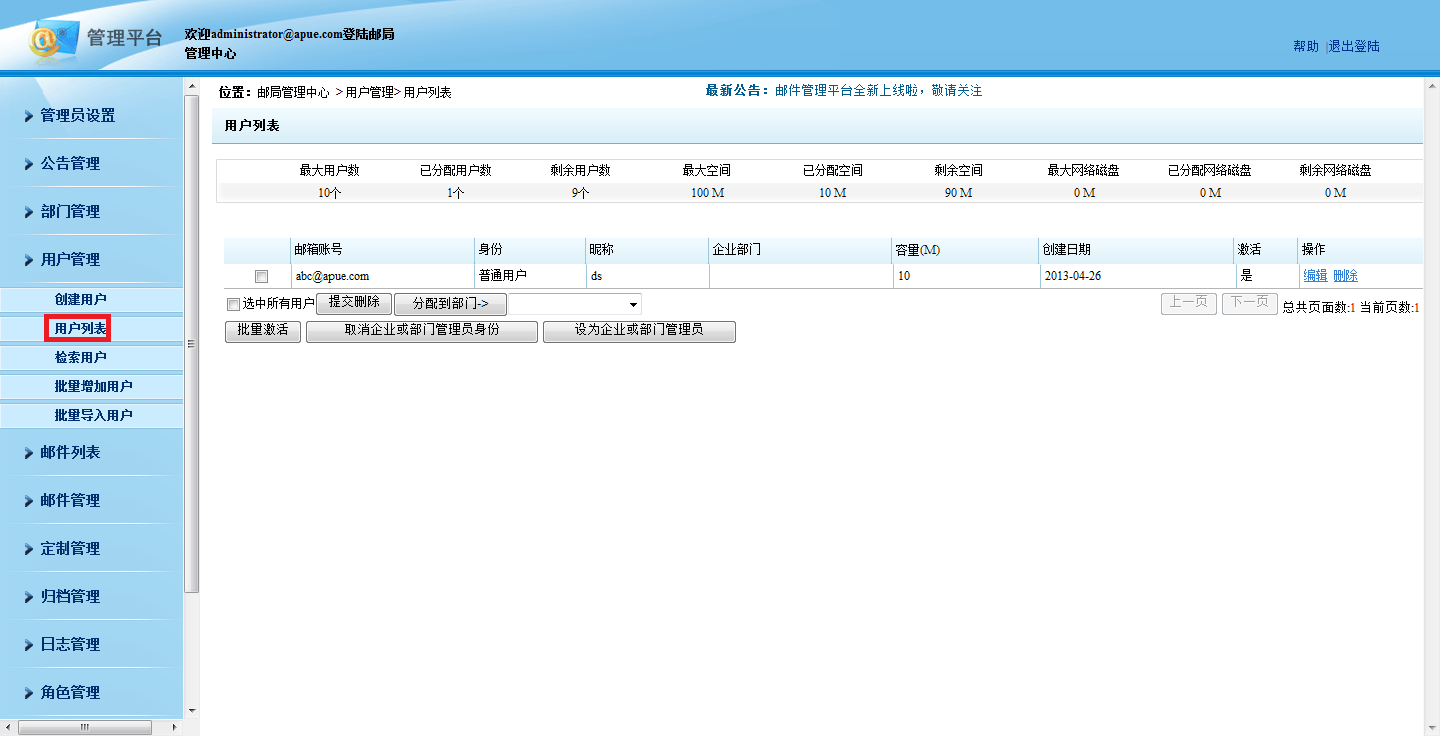Expand the 用户管理 sidebar section
The height and width of the screenshot is (736, 1440).
tap(70, 260)
